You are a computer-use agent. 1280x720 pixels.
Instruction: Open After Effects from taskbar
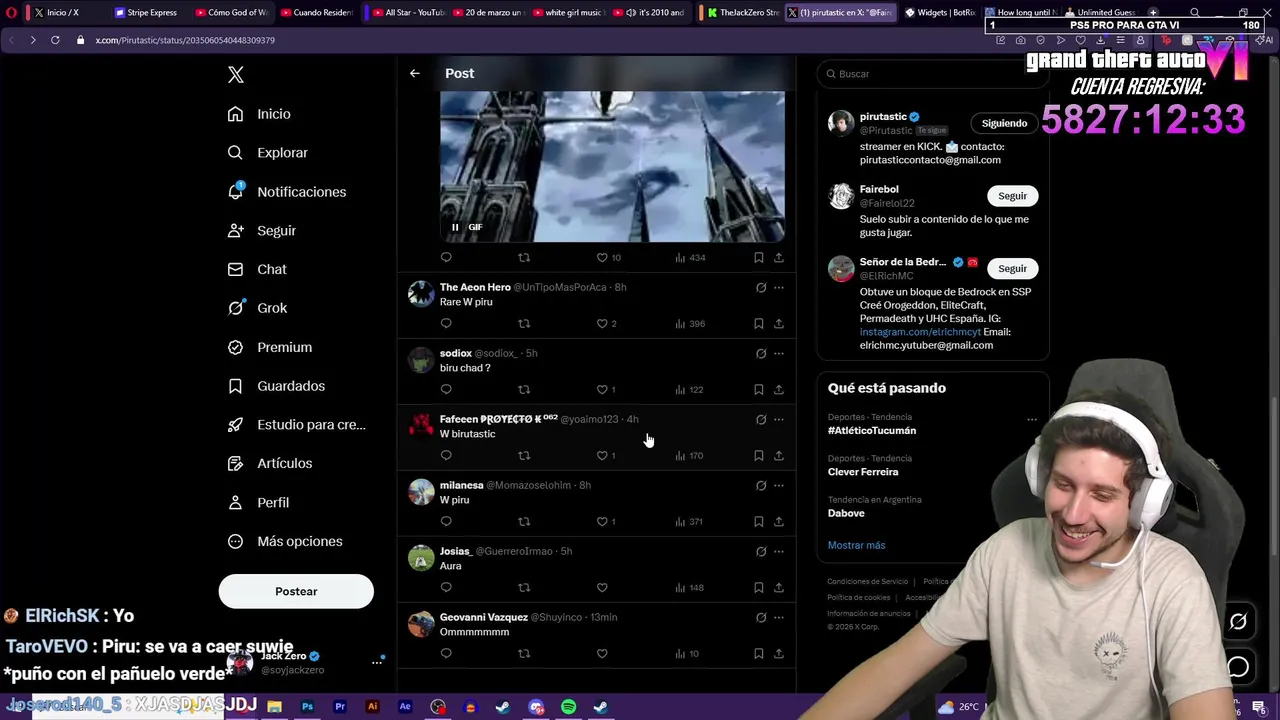[405, 707]
